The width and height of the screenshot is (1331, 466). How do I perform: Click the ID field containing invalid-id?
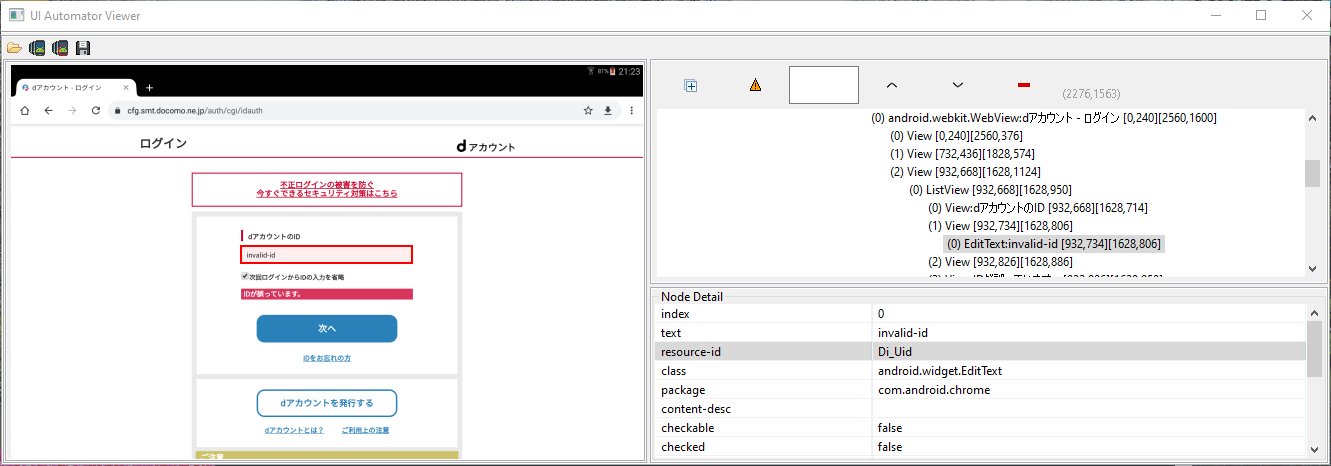click(326, 254)
